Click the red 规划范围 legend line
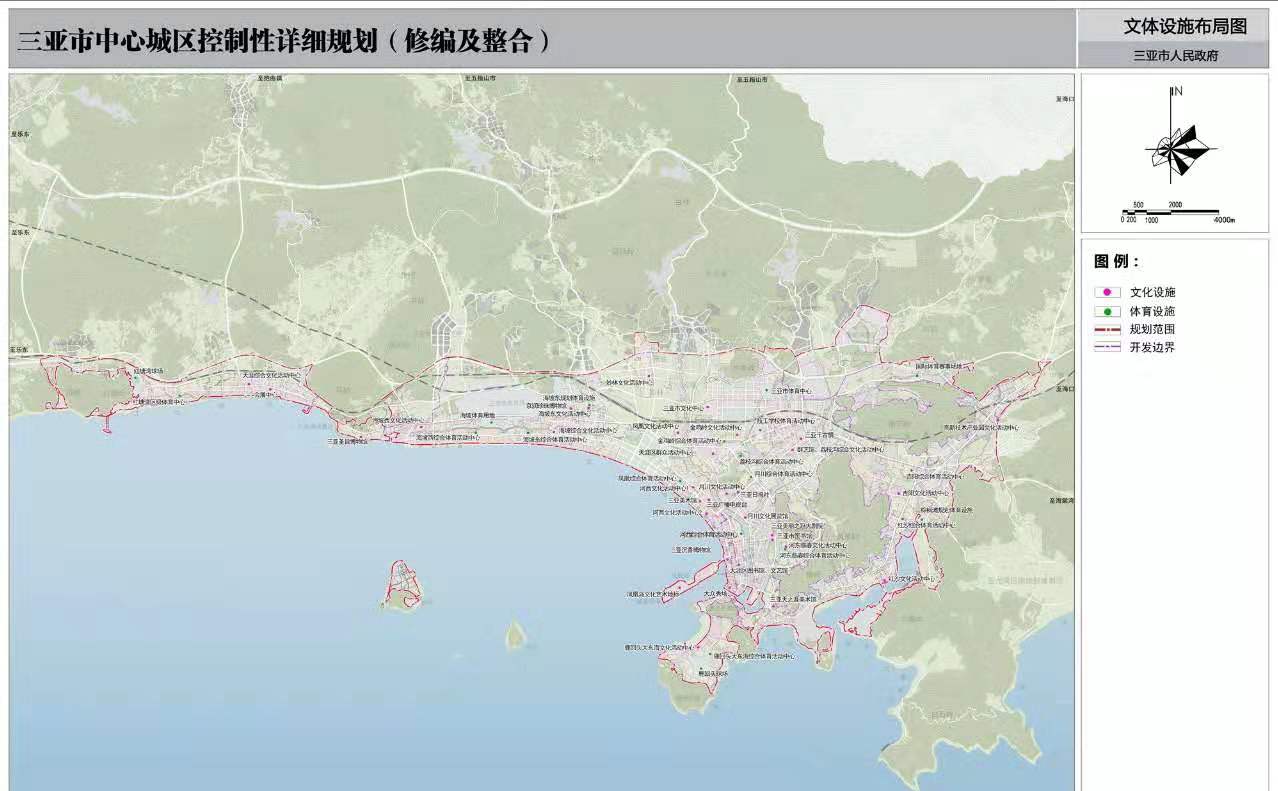 [1107, 329]
